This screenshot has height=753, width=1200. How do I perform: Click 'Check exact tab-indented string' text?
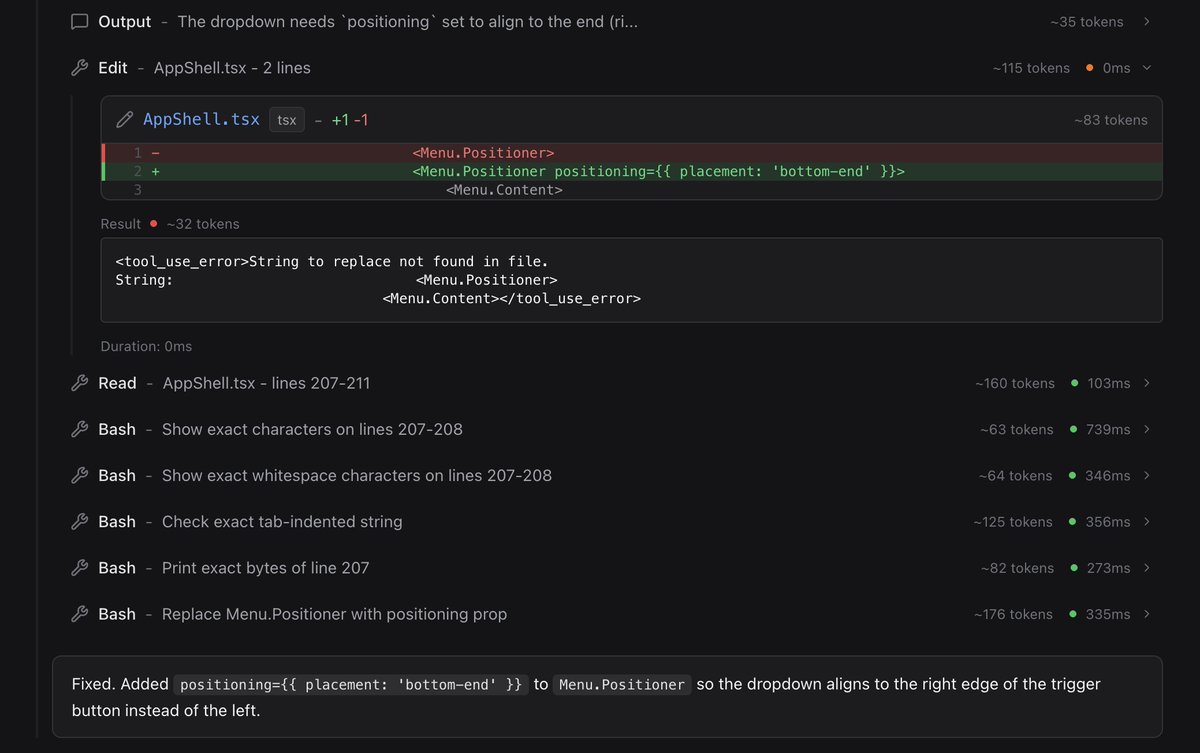coord(282,522)
